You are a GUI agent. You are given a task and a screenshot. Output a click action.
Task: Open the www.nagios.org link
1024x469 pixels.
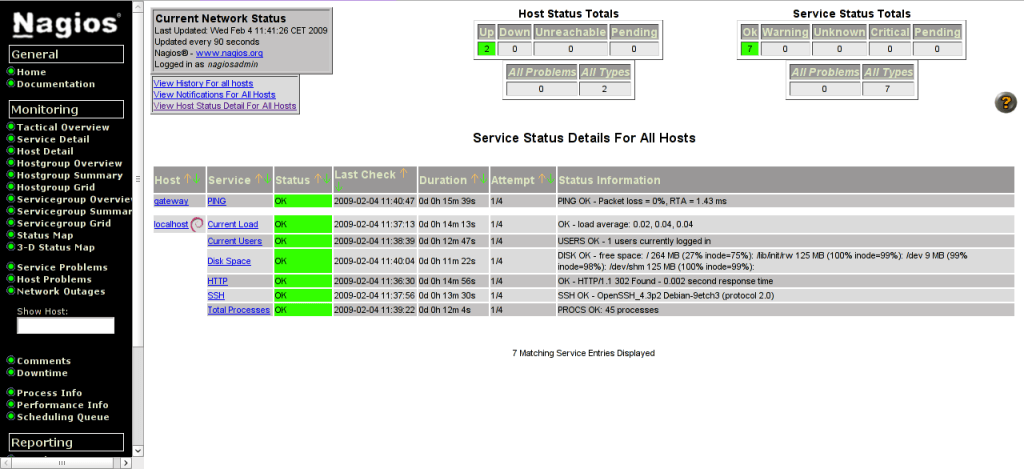point(229,53)
